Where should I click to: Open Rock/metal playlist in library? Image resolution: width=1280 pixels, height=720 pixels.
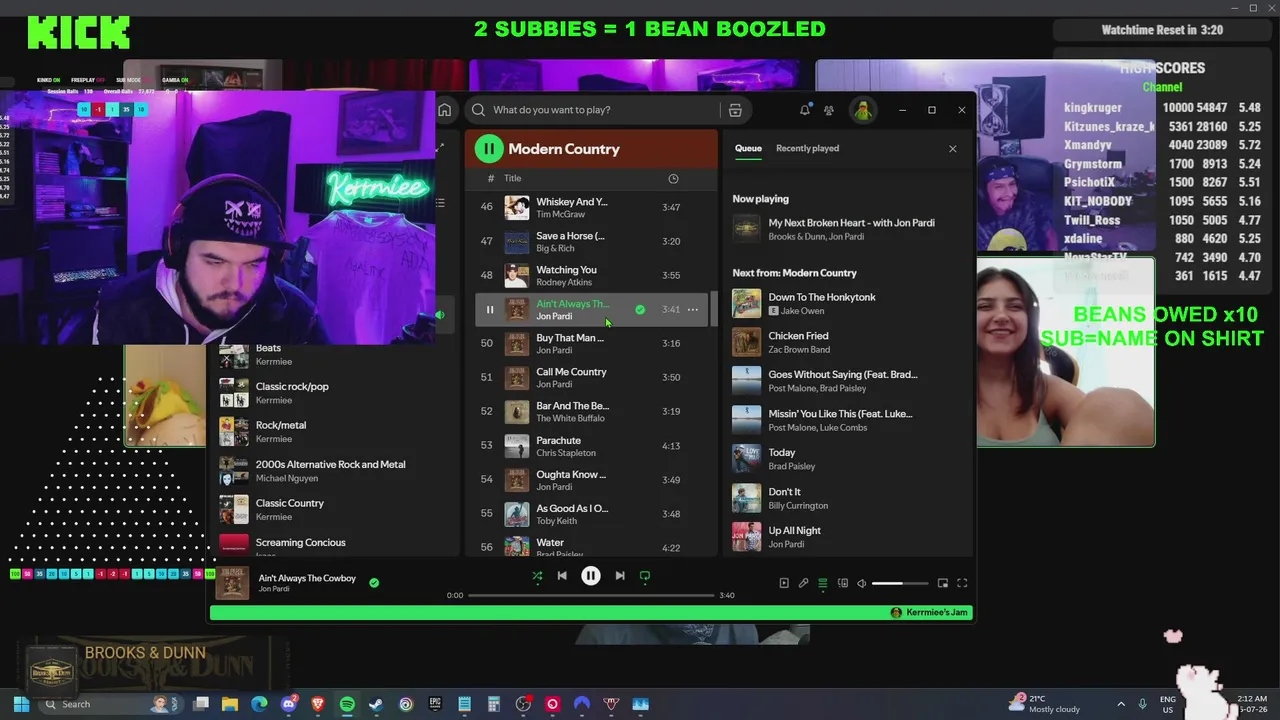point(335,432)
